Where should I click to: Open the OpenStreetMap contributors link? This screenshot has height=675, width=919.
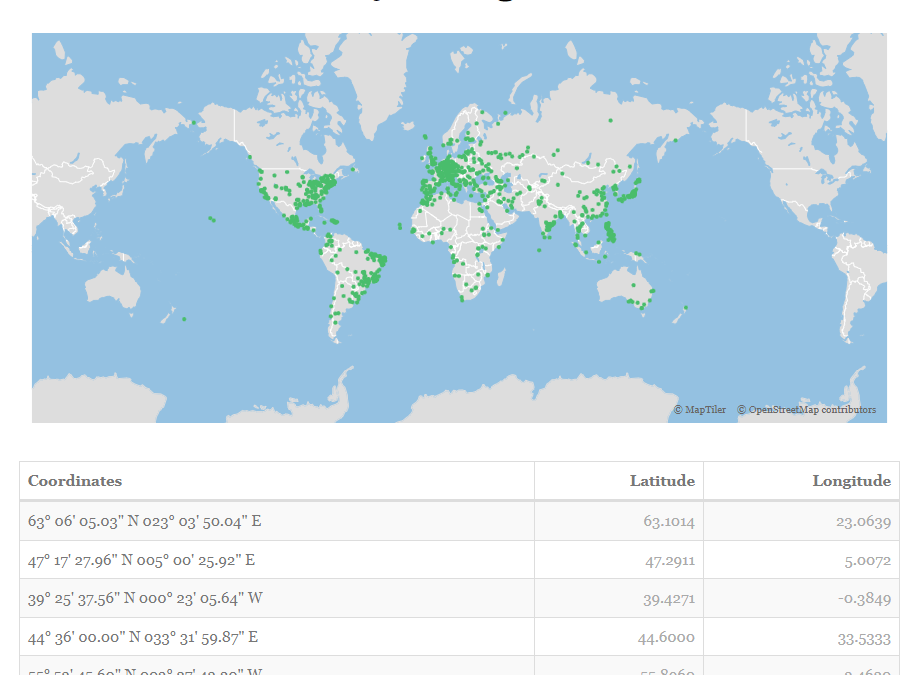click(806, 410)
